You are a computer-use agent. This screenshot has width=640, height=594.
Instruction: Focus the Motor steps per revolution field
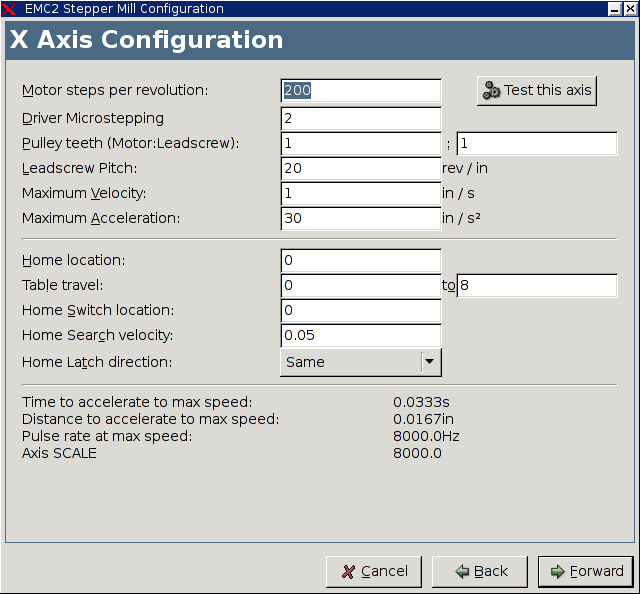pos(361,90)
